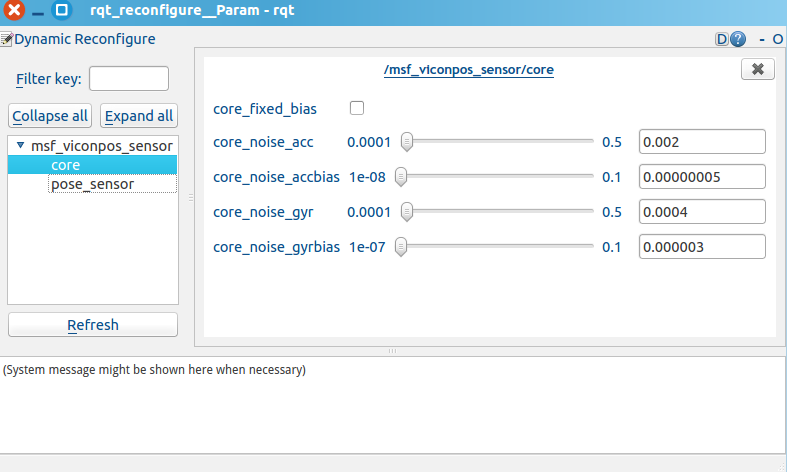This screenshot has width=787, height=472.
Task: Click the Collapse all button
Action: click(50, 116)
